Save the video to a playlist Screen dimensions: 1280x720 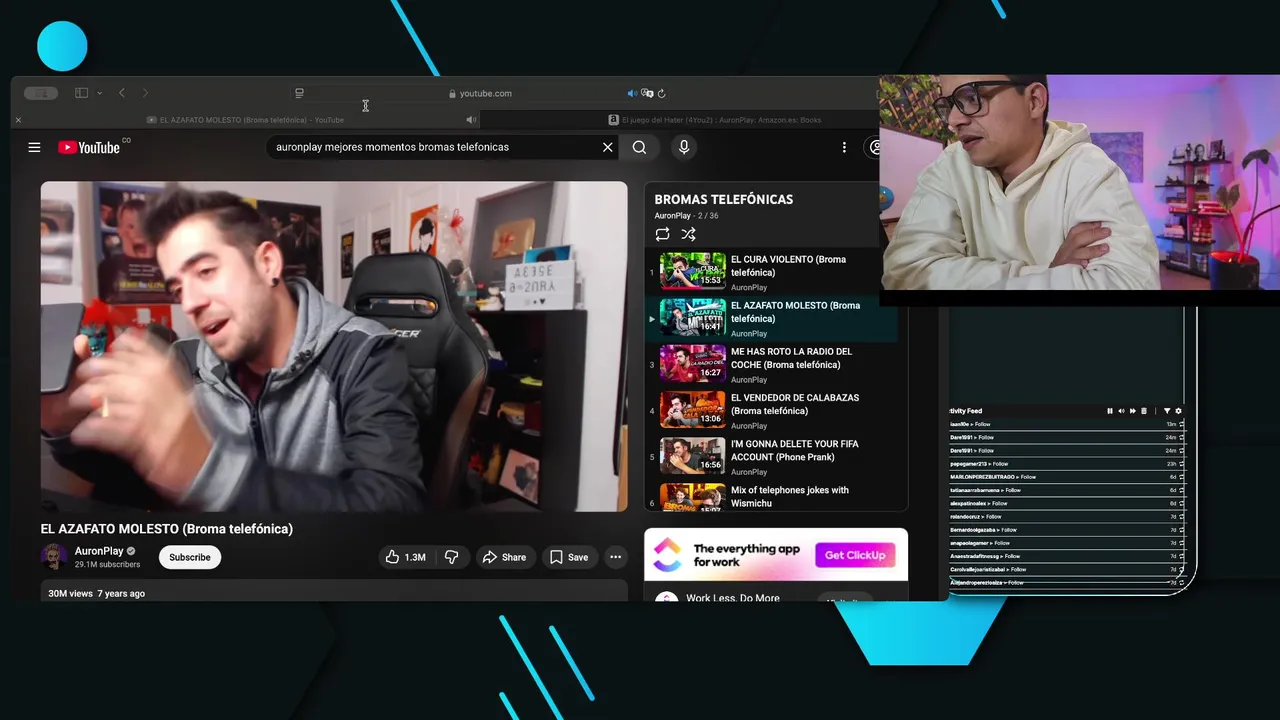click(x=569, y=557)
